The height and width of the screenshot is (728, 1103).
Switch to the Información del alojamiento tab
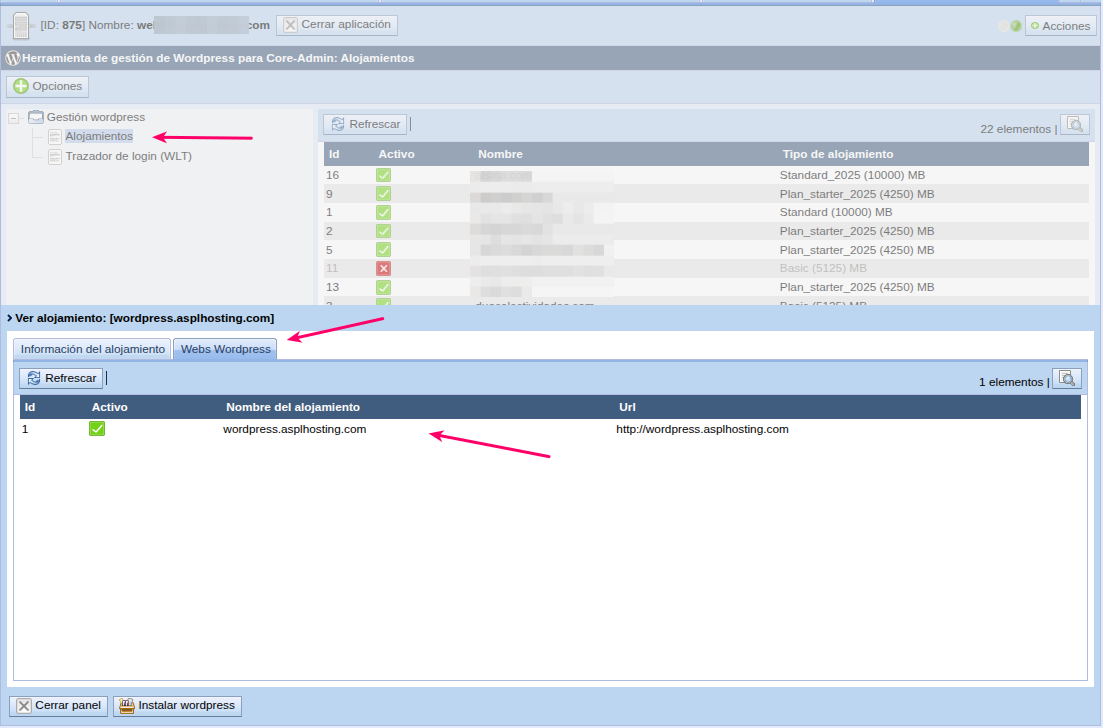point(92,349)
